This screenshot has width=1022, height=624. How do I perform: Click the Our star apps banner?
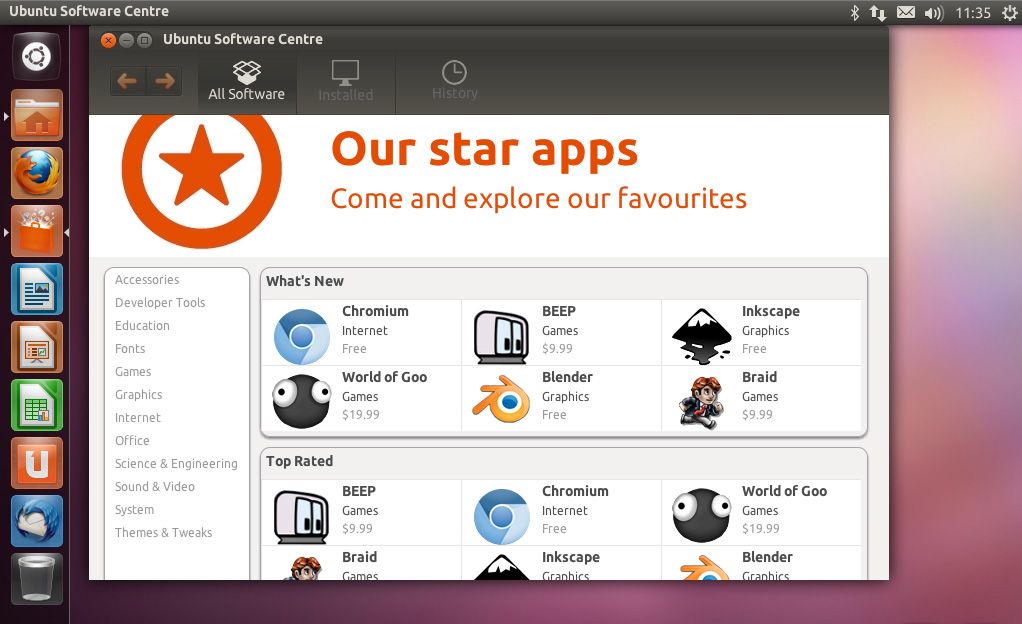[x=489, y=186]
